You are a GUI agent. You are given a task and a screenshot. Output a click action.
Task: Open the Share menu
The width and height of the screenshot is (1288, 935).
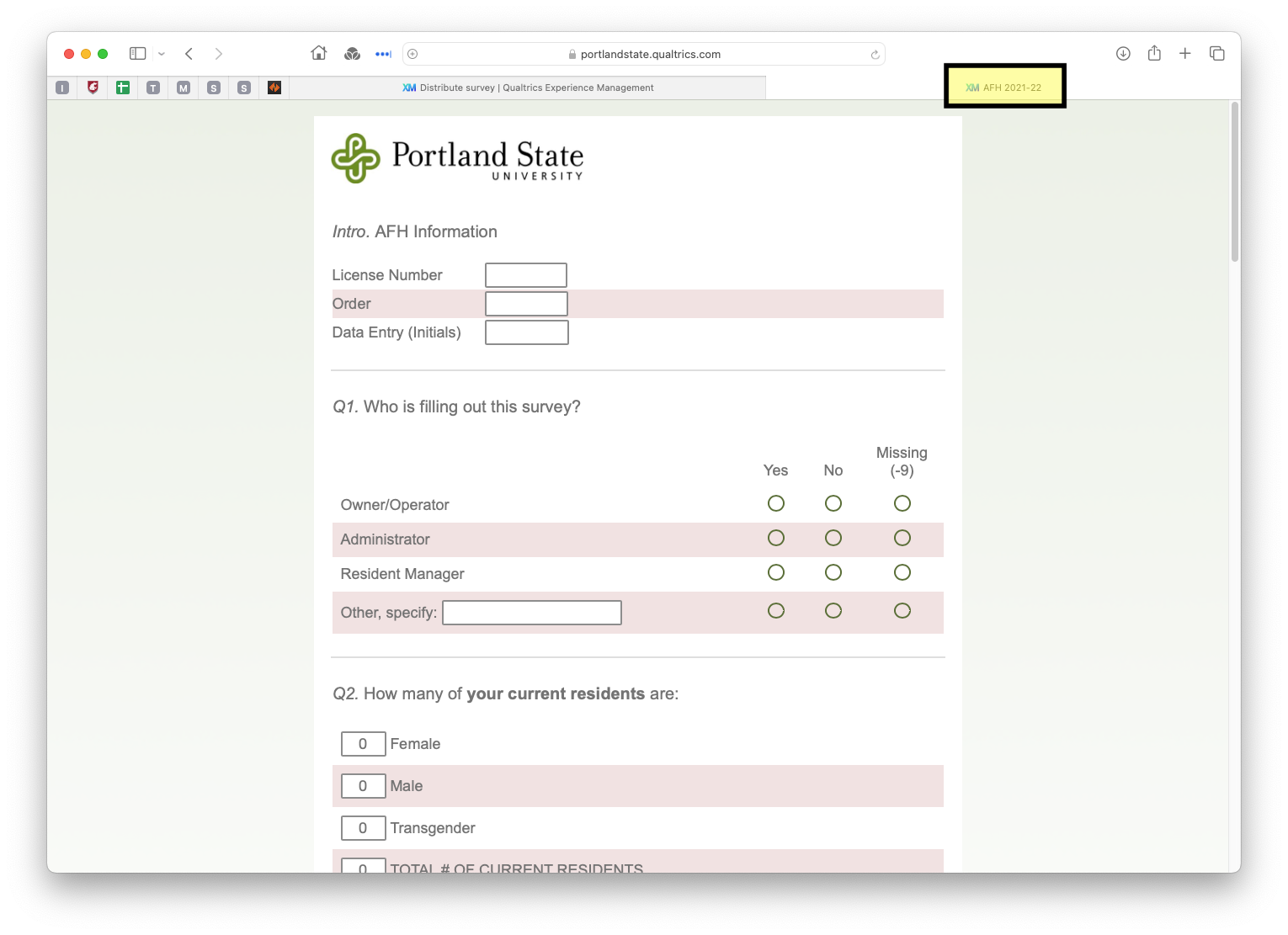pyautogui.click(x=1154, y=53)
